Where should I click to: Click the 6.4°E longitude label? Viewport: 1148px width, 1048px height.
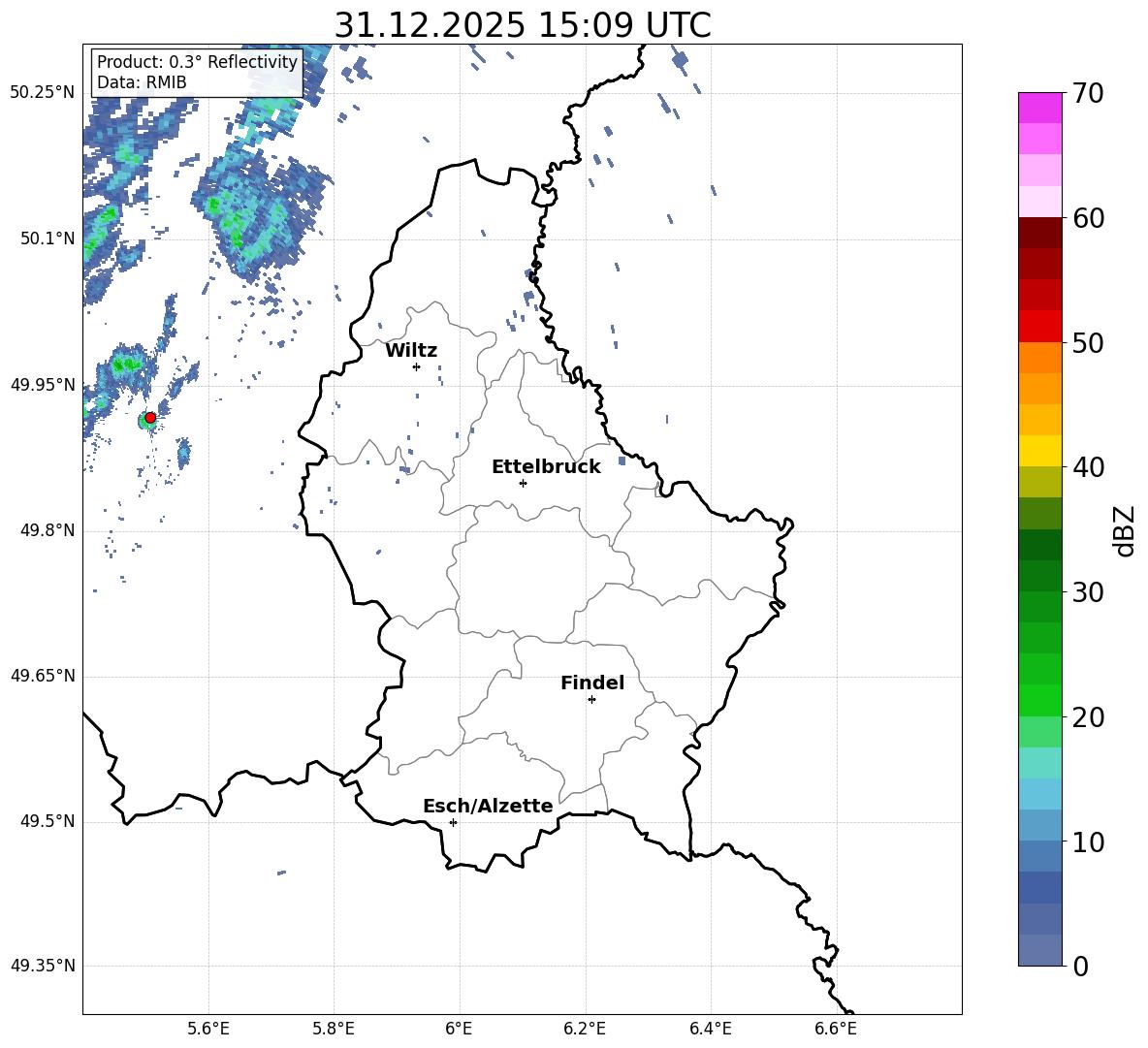point(710,1029)
